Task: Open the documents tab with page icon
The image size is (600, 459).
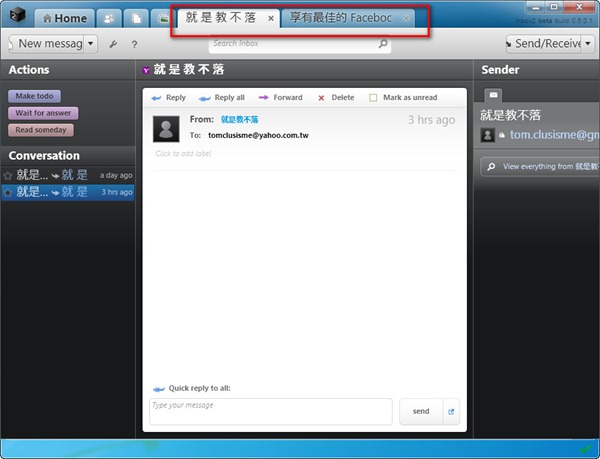Action: (136, 18)
